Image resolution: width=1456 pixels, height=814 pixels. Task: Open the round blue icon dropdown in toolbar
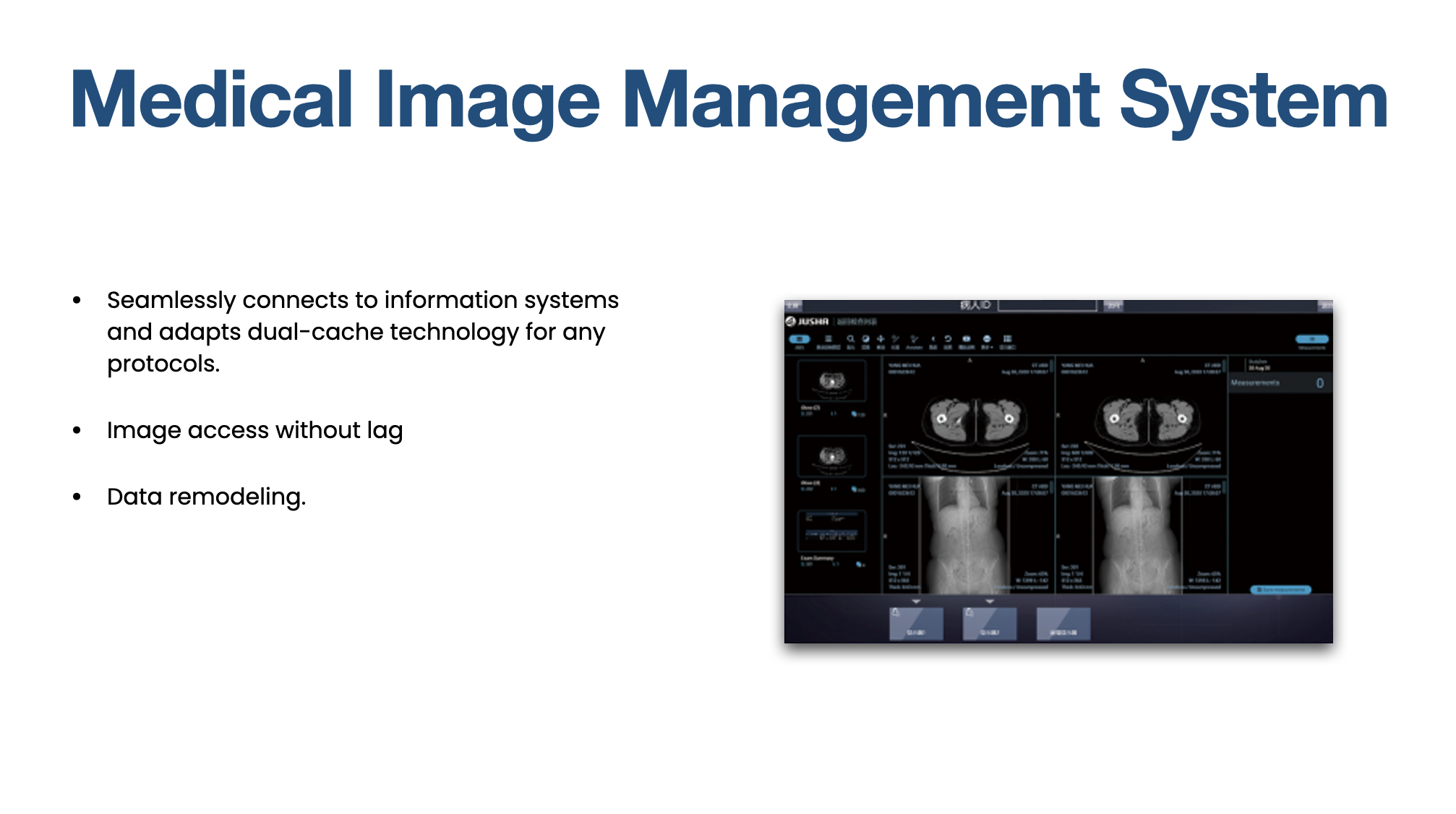pos(987,339)
